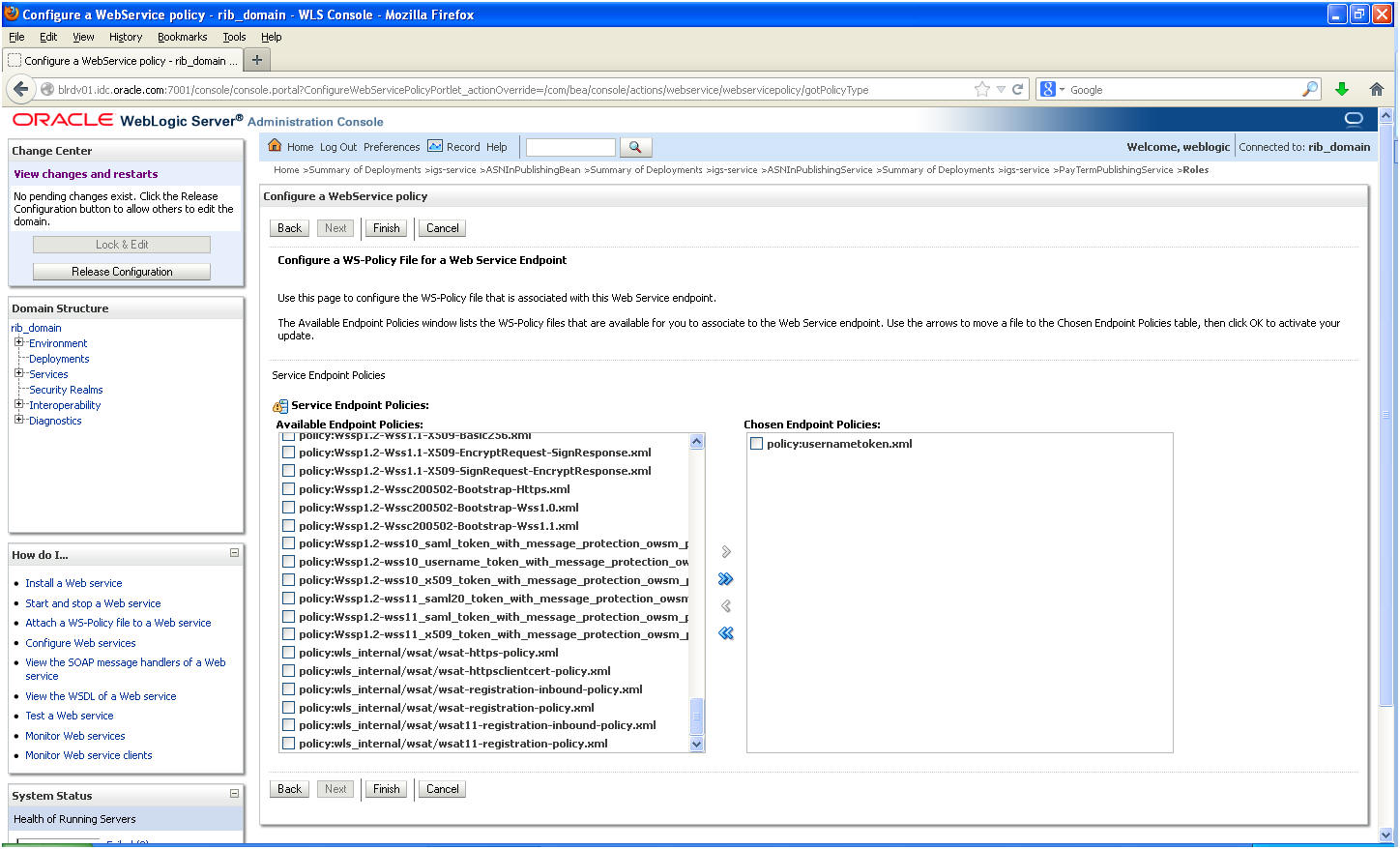
Task: Open the View menu
Action: click(x=83, y=37)
